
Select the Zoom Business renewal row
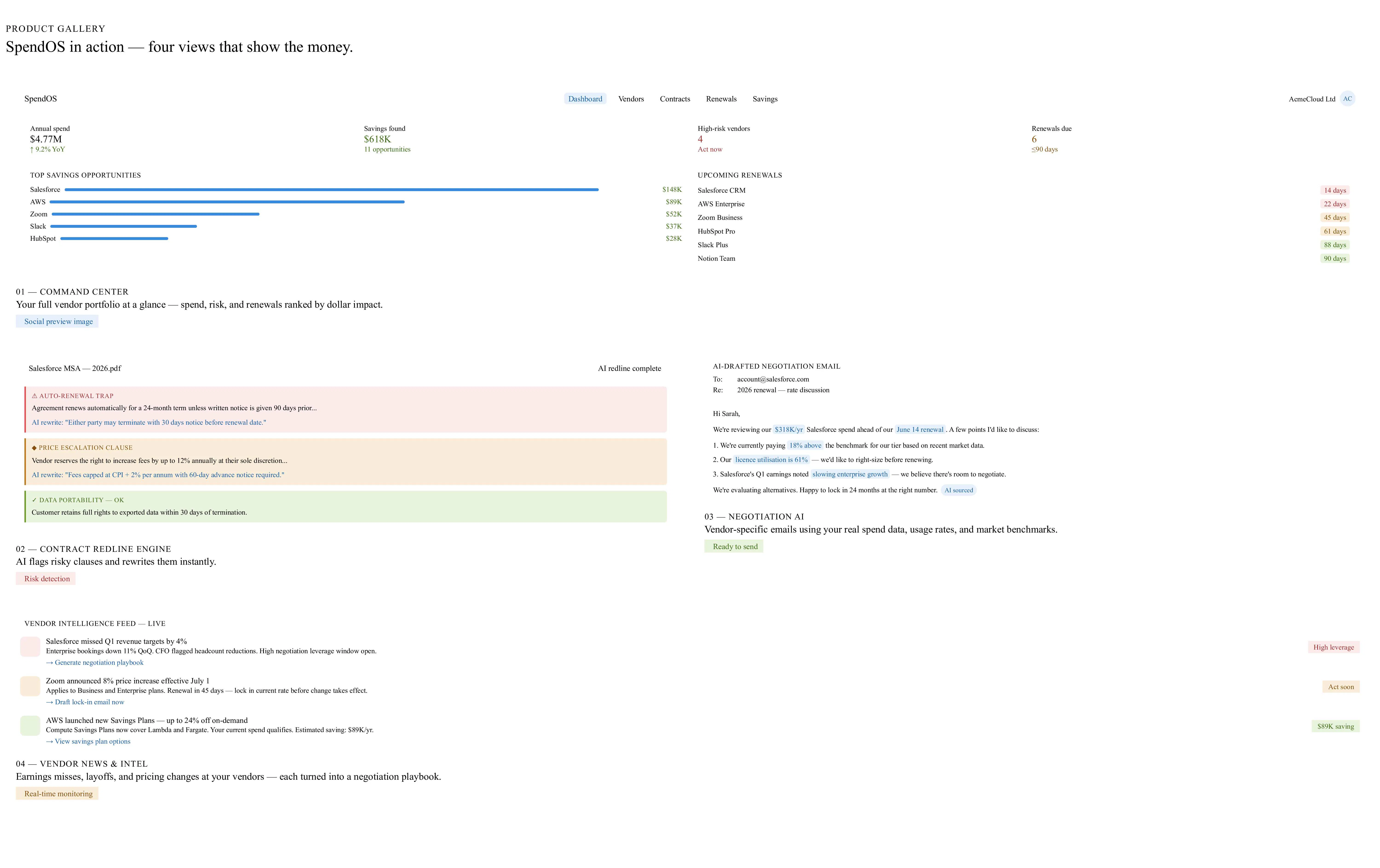(1023, 218)
